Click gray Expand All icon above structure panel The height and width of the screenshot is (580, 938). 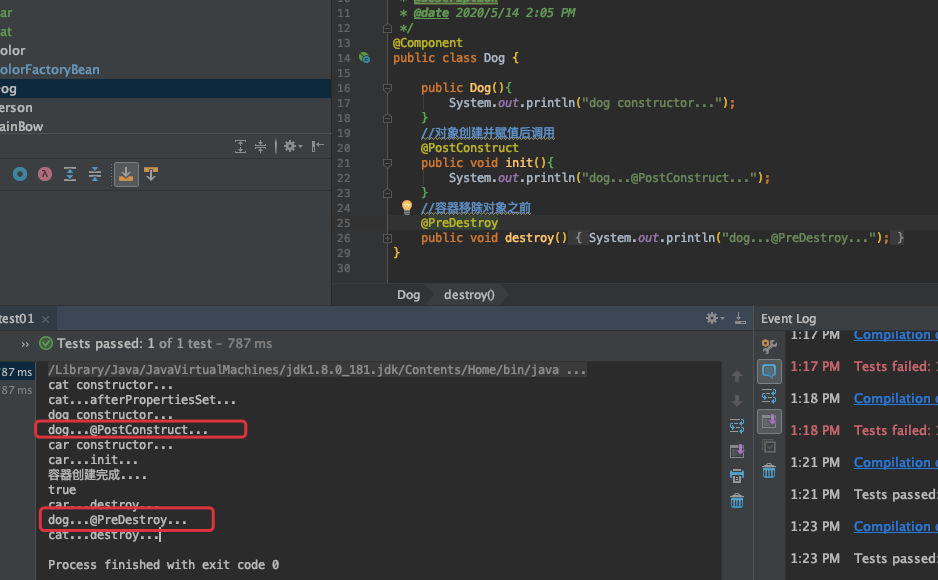[x=240, y=146]
